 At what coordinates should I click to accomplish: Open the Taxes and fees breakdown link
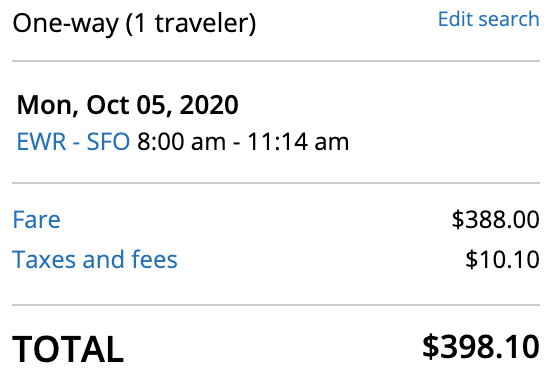pos(95,259)
